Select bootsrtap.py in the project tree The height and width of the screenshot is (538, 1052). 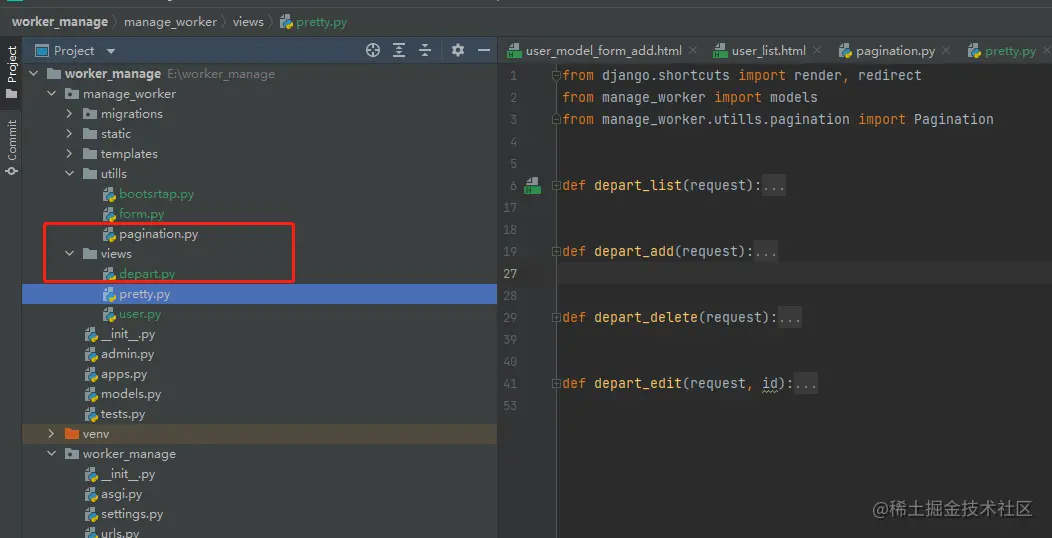point(156,194)
